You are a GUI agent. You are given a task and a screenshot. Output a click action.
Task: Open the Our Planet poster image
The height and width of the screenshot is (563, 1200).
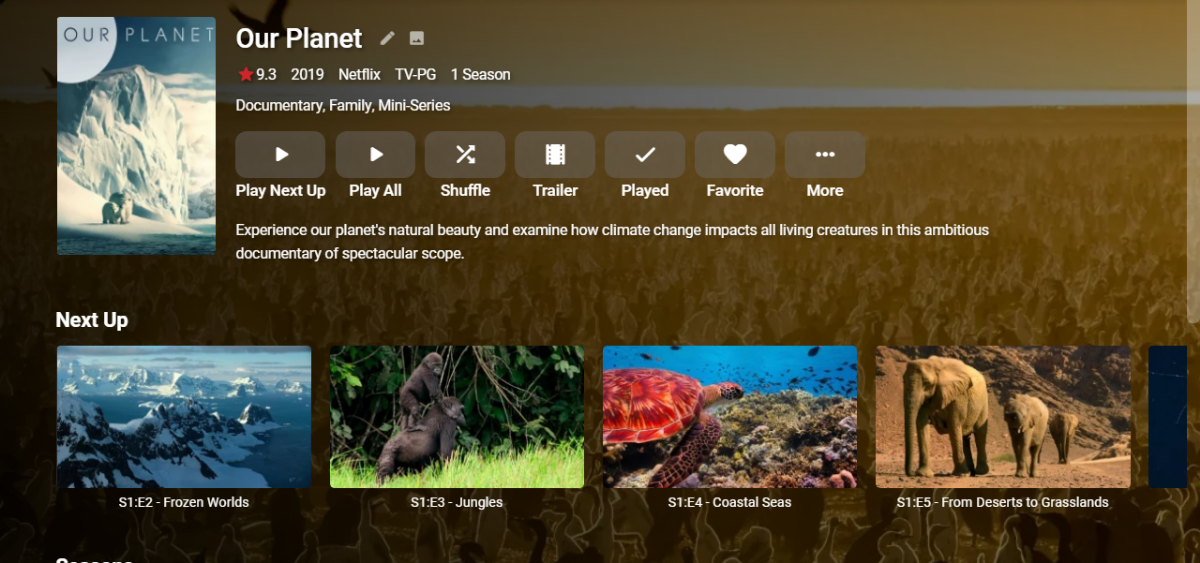pos(136,136)
